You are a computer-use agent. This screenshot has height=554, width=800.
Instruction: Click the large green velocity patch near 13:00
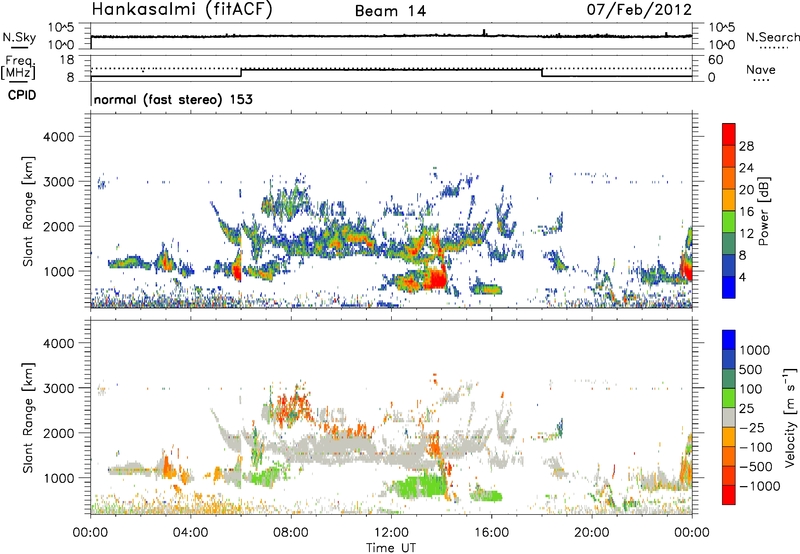pyautogui.click(x=419, y=486)
